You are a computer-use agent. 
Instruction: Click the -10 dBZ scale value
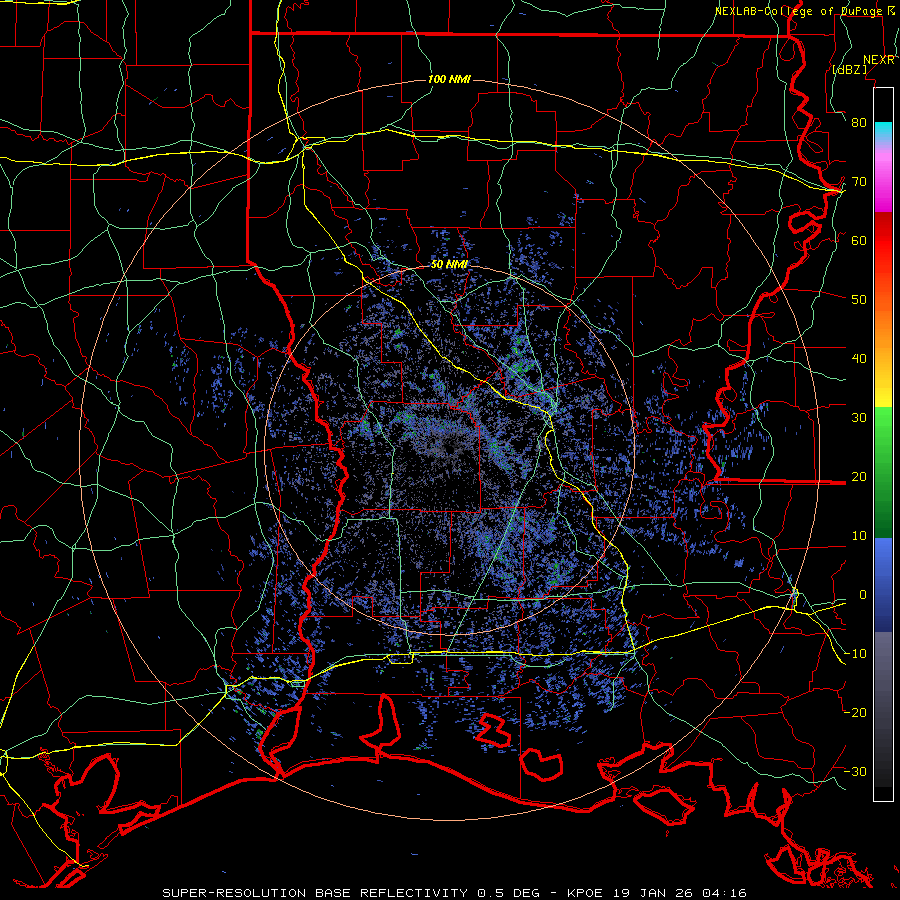tap(855, 654)
